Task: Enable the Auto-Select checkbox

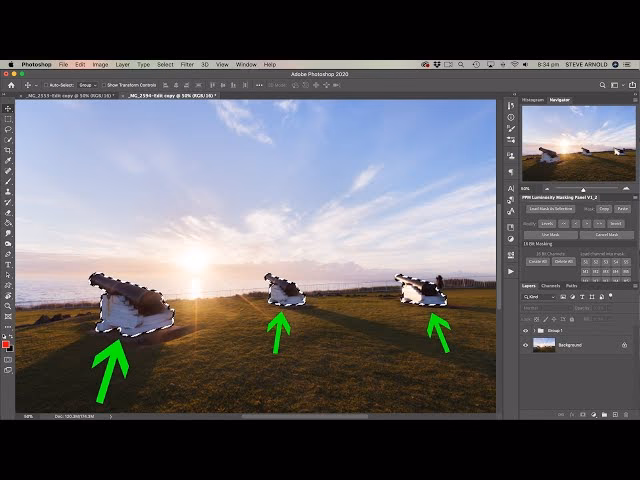Action: tap(46, 85)
